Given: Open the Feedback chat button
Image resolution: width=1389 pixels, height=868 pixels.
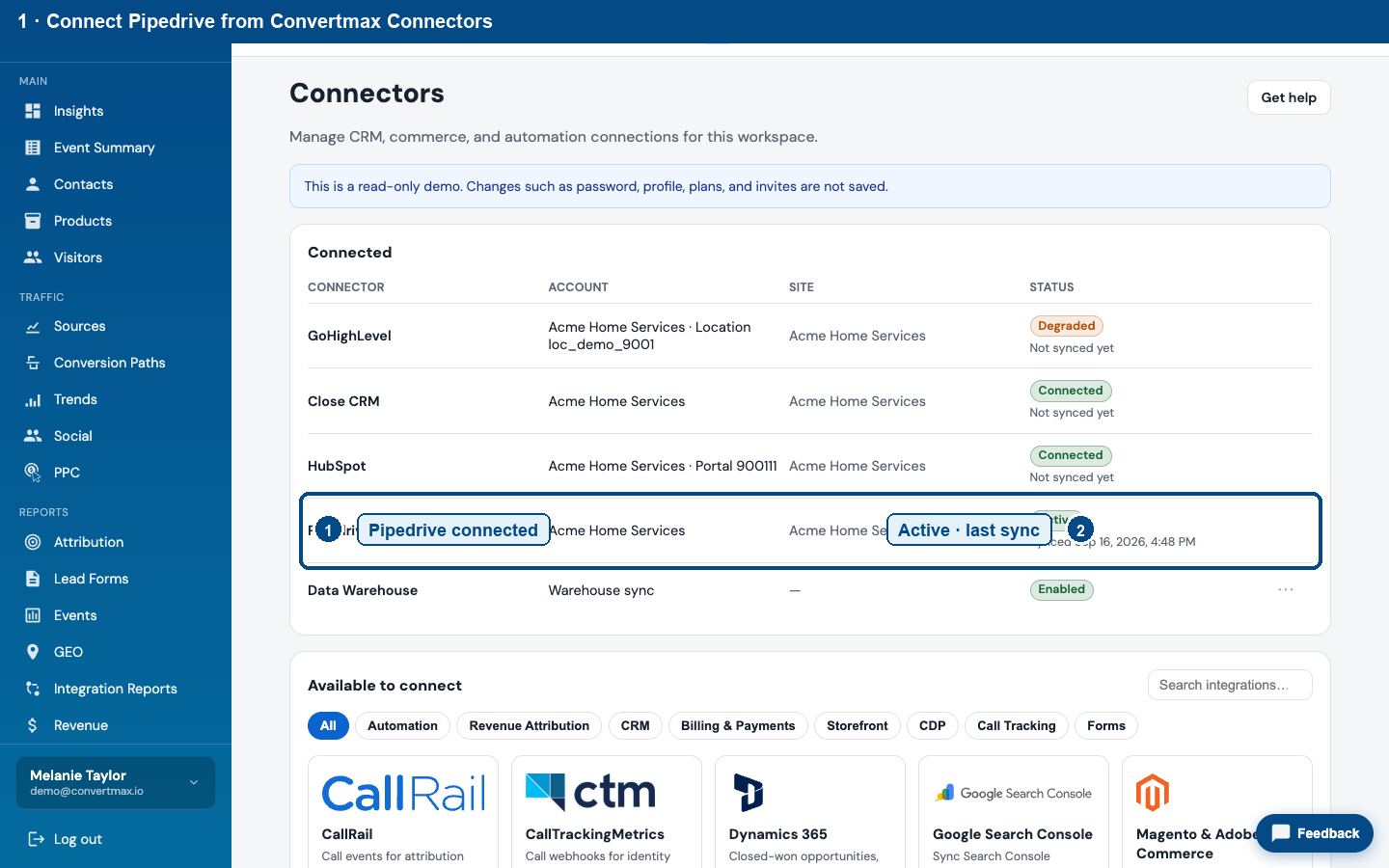Looking at the screenshot, I should click(x=1315, y=833).
